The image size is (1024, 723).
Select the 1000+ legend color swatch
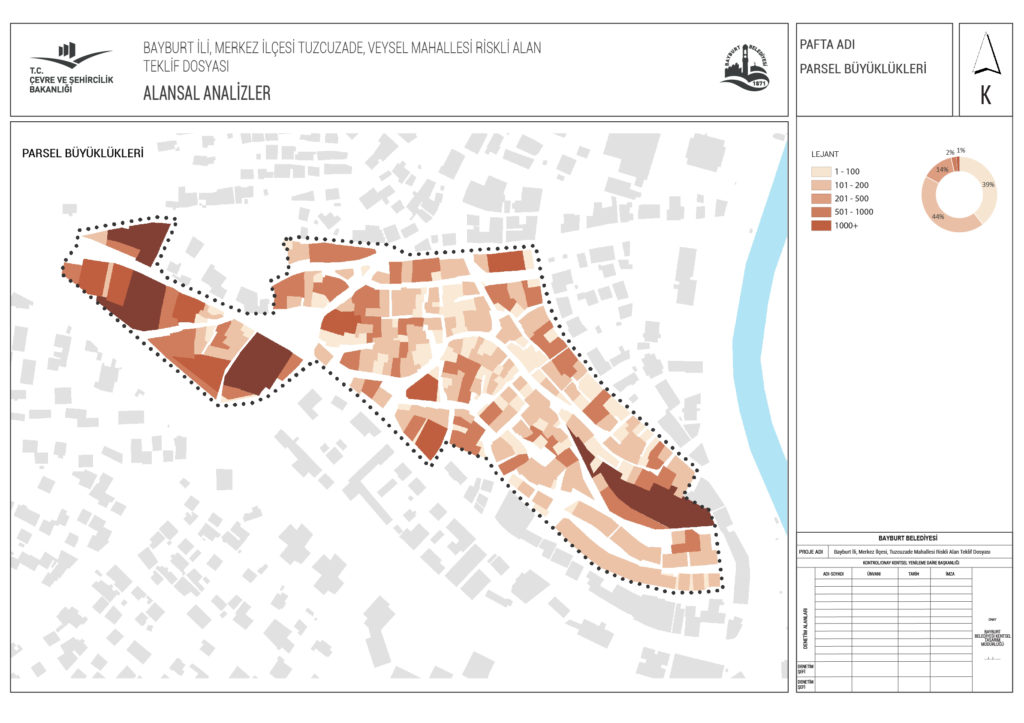coord(823,226)
